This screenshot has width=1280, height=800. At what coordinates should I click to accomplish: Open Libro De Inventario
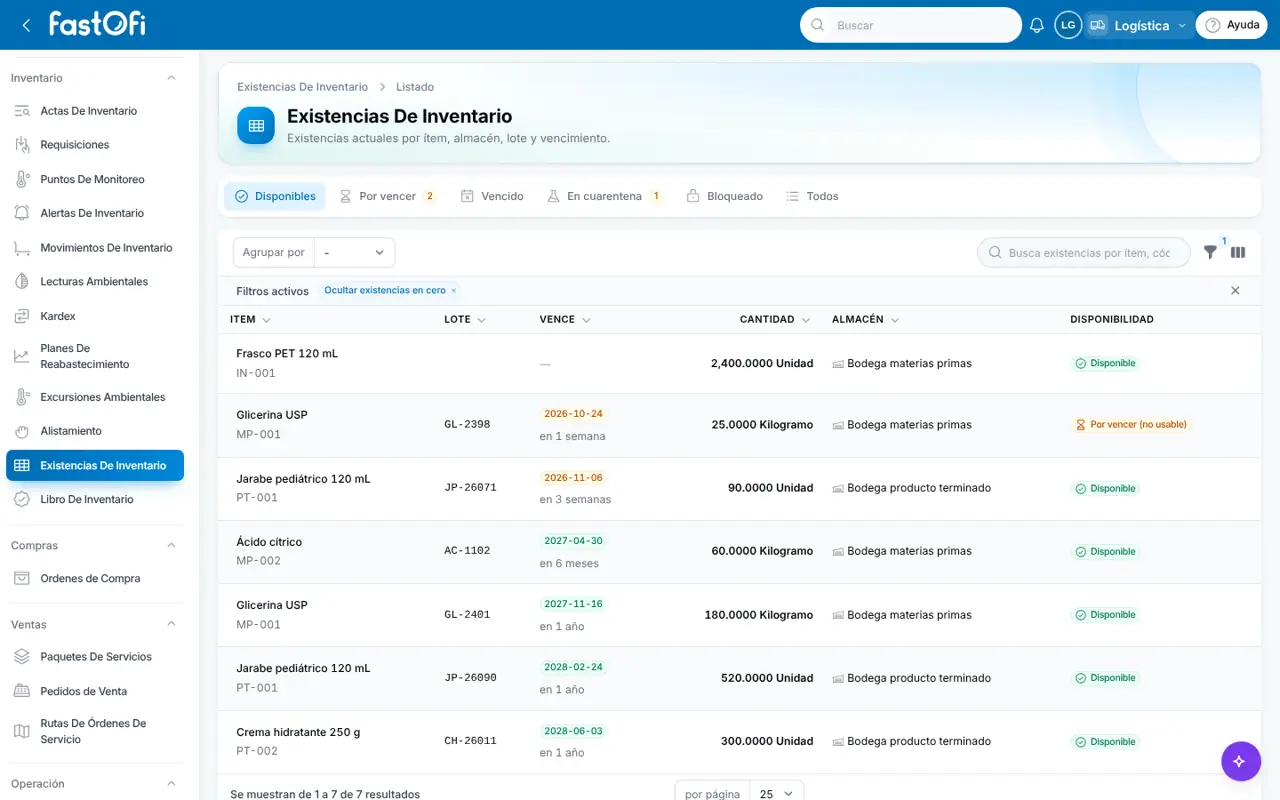tap(95, 499)
